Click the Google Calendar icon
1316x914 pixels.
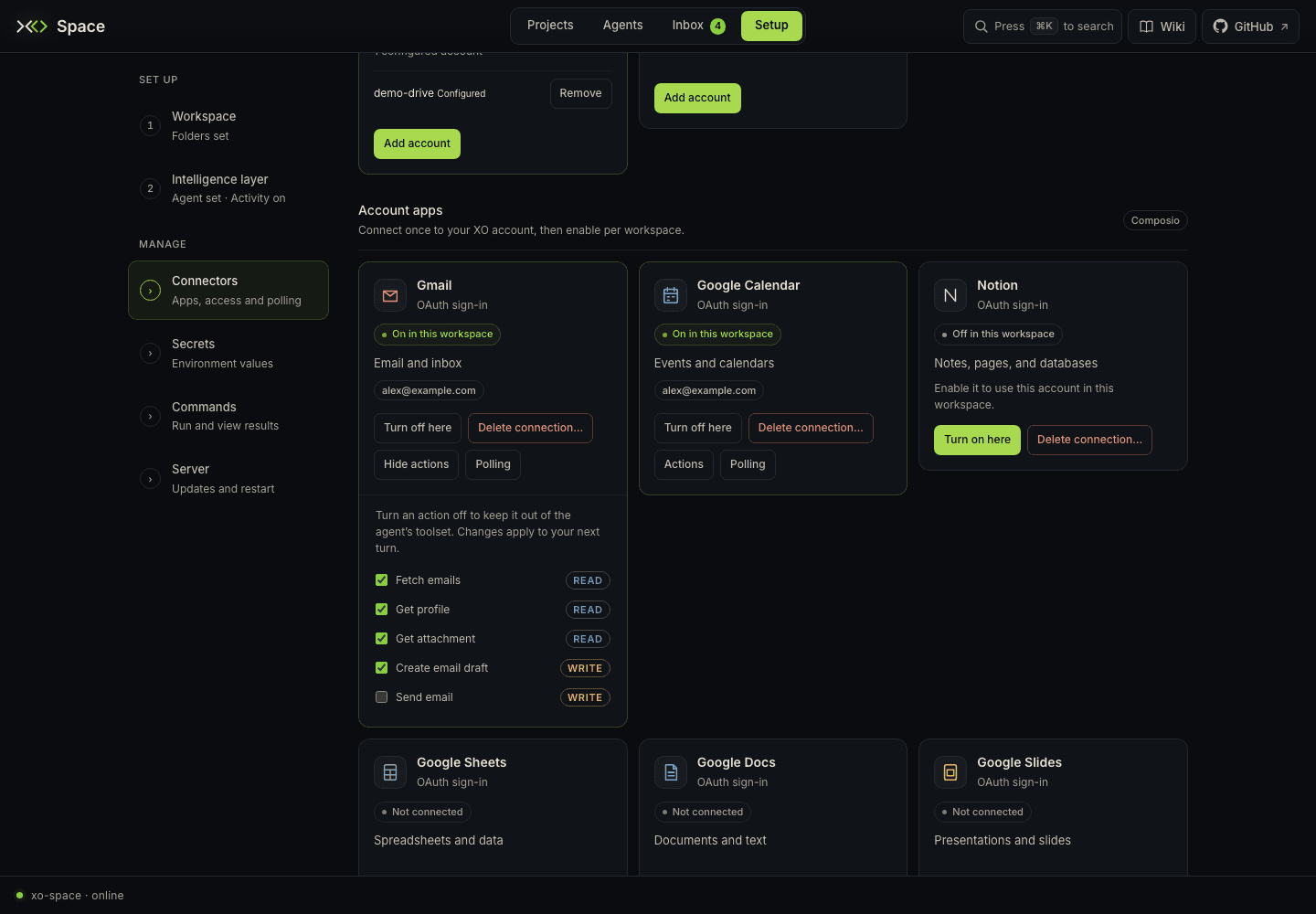coord(671,295)
